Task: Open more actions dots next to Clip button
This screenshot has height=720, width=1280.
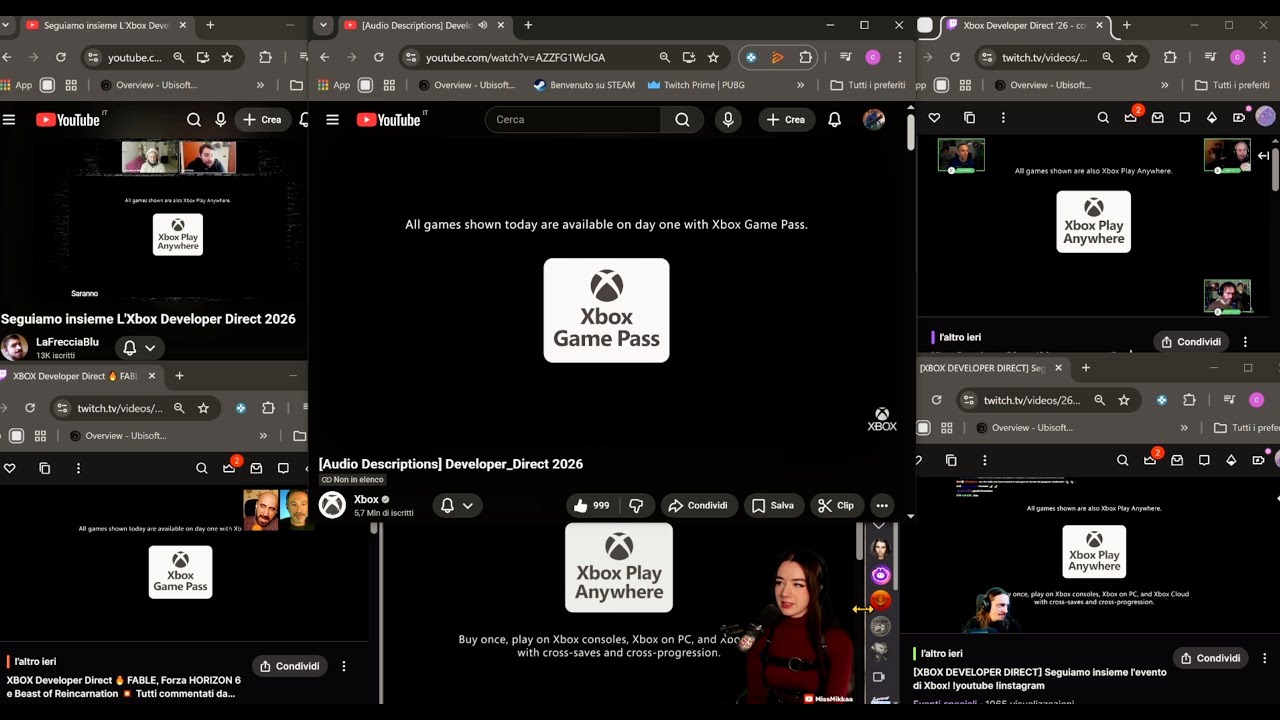Action: pos(881,506)
